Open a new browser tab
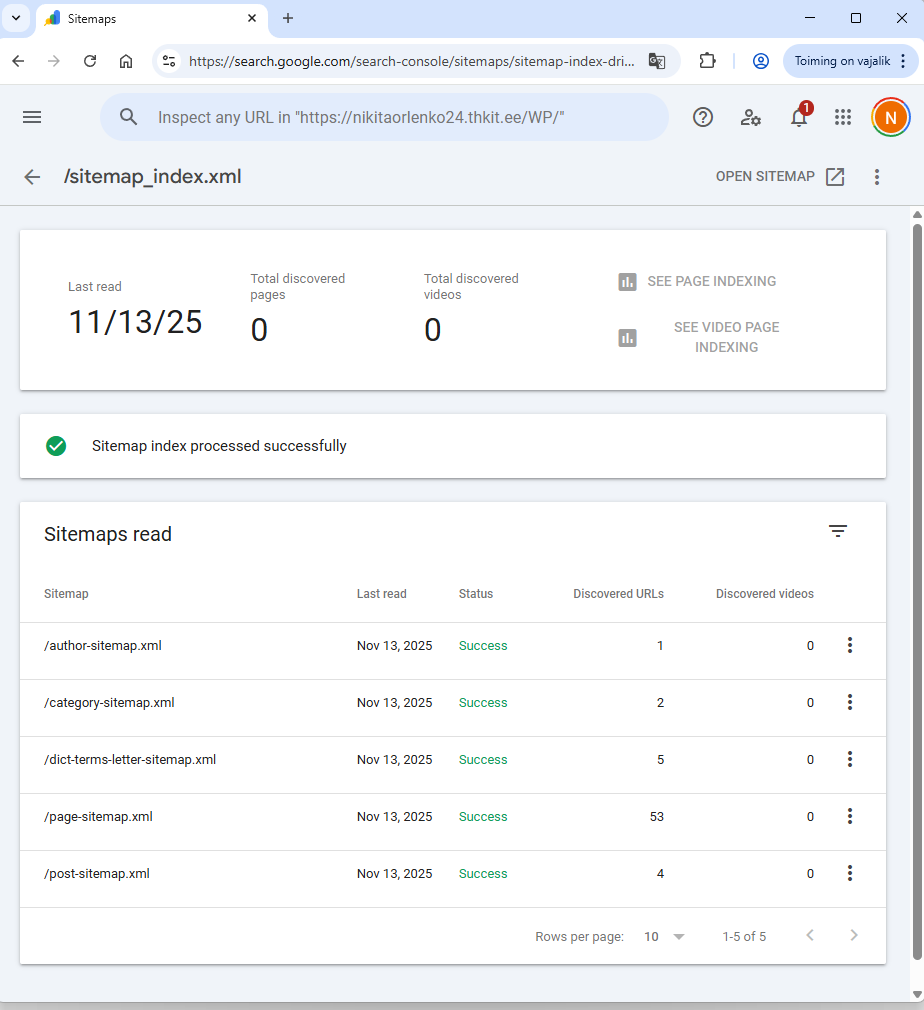Screen dimensions: 924x1010 [x=288, y=18]
